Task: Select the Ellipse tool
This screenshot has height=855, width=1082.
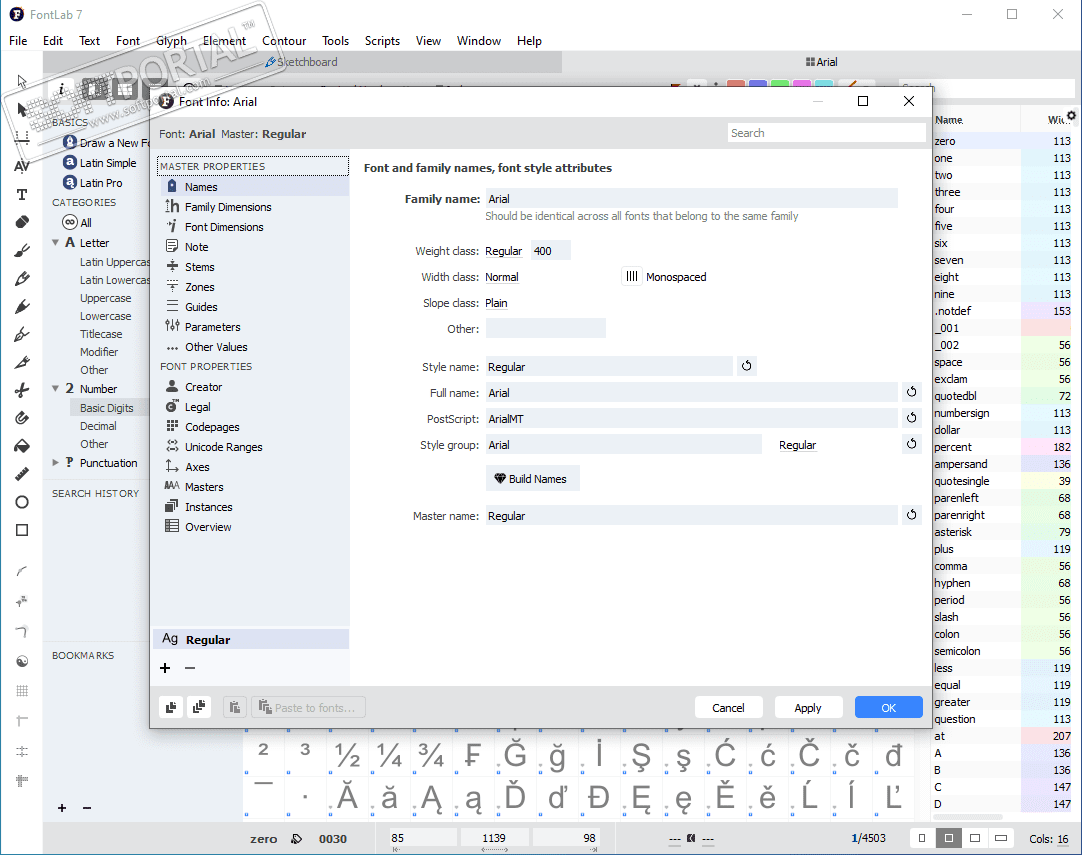Action: point(21,502)
